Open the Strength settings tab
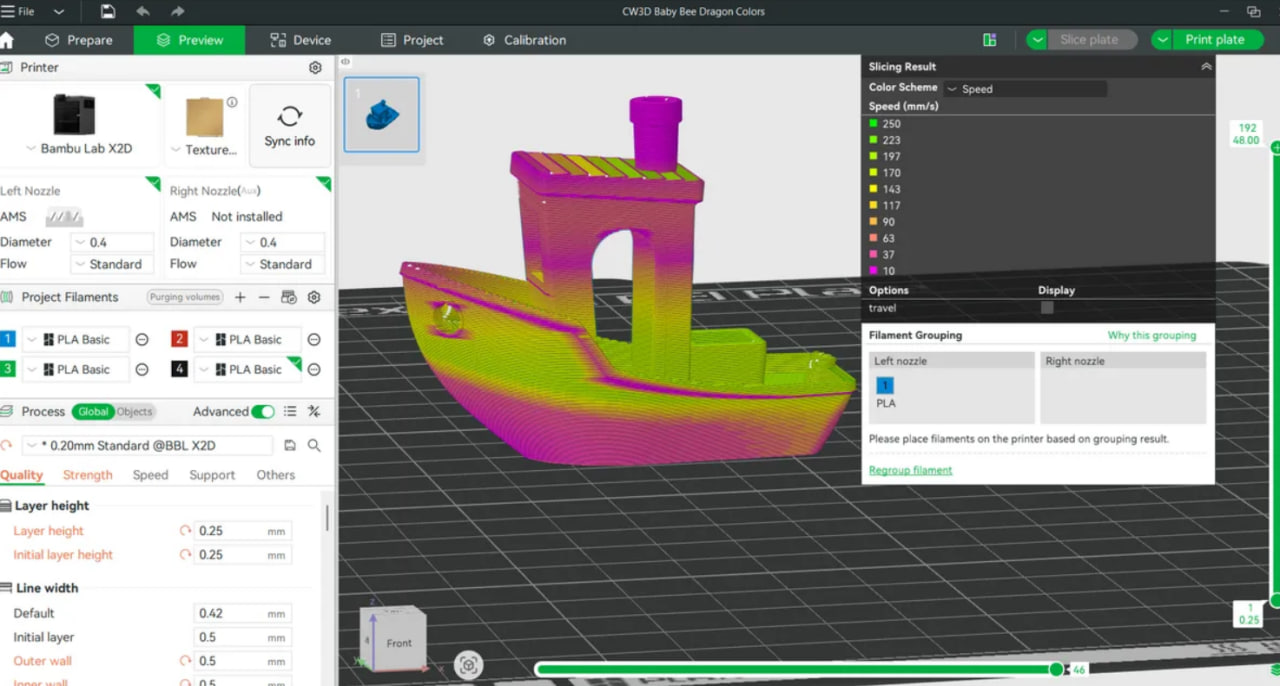The image size is (1280, 686). coord(88,475)
